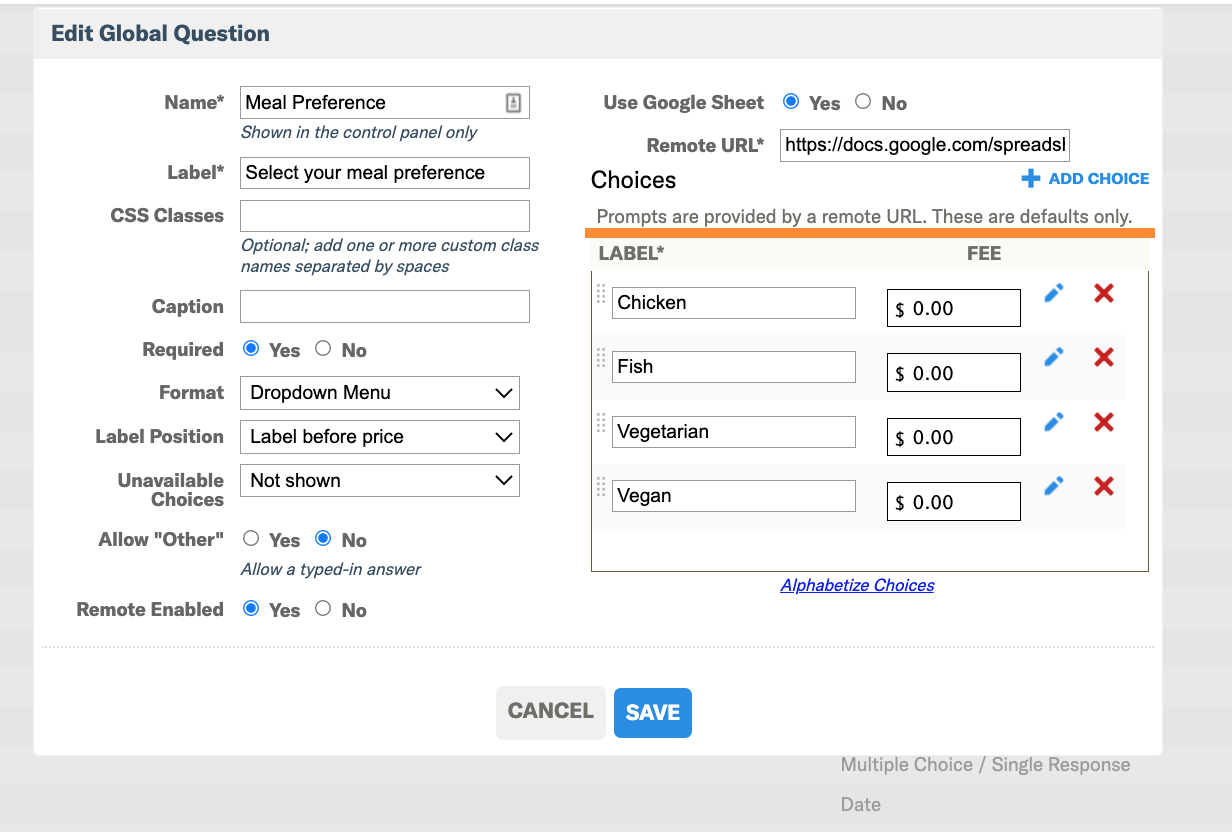Delete the Fish choice with red X

coord(1104,357)
